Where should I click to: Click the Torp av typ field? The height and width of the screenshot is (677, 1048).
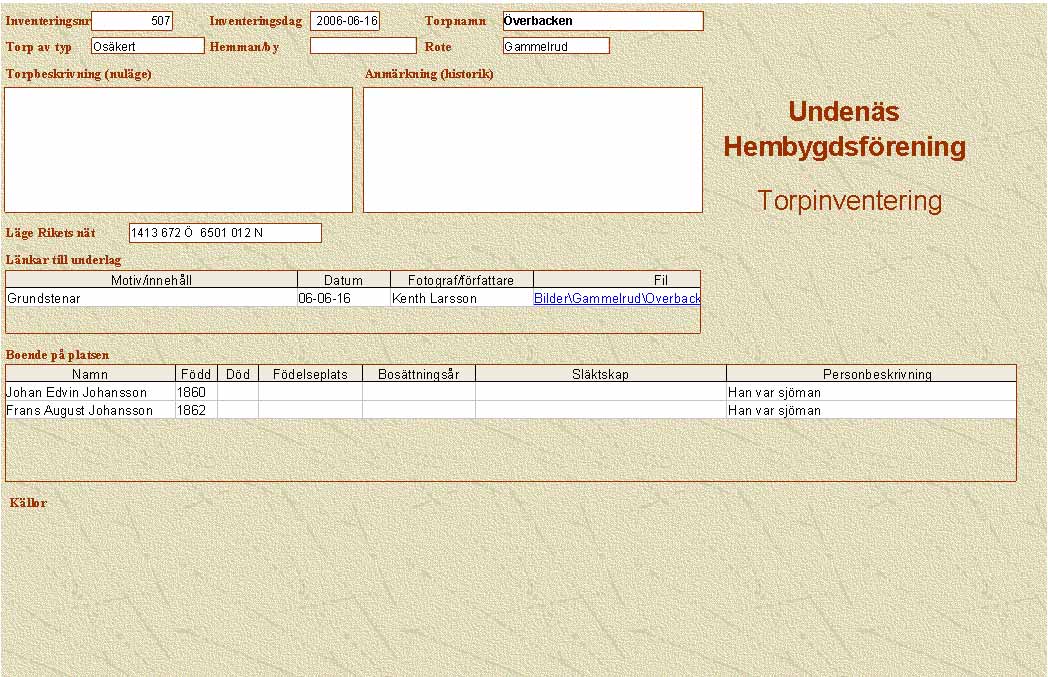(x=147, y=46)
